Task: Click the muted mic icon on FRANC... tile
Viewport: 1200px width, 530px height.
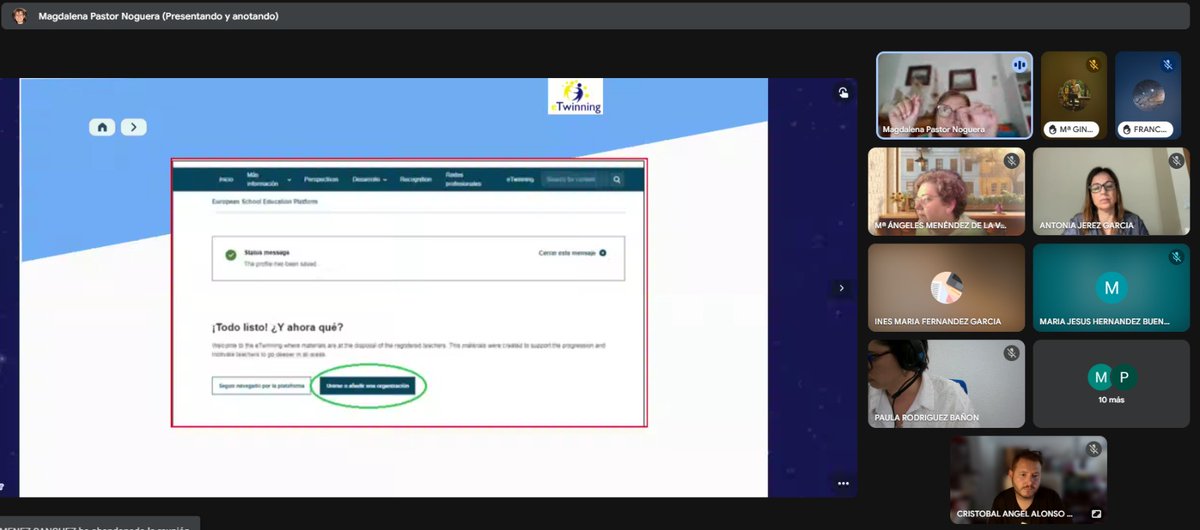Action: pos(1167,65)
